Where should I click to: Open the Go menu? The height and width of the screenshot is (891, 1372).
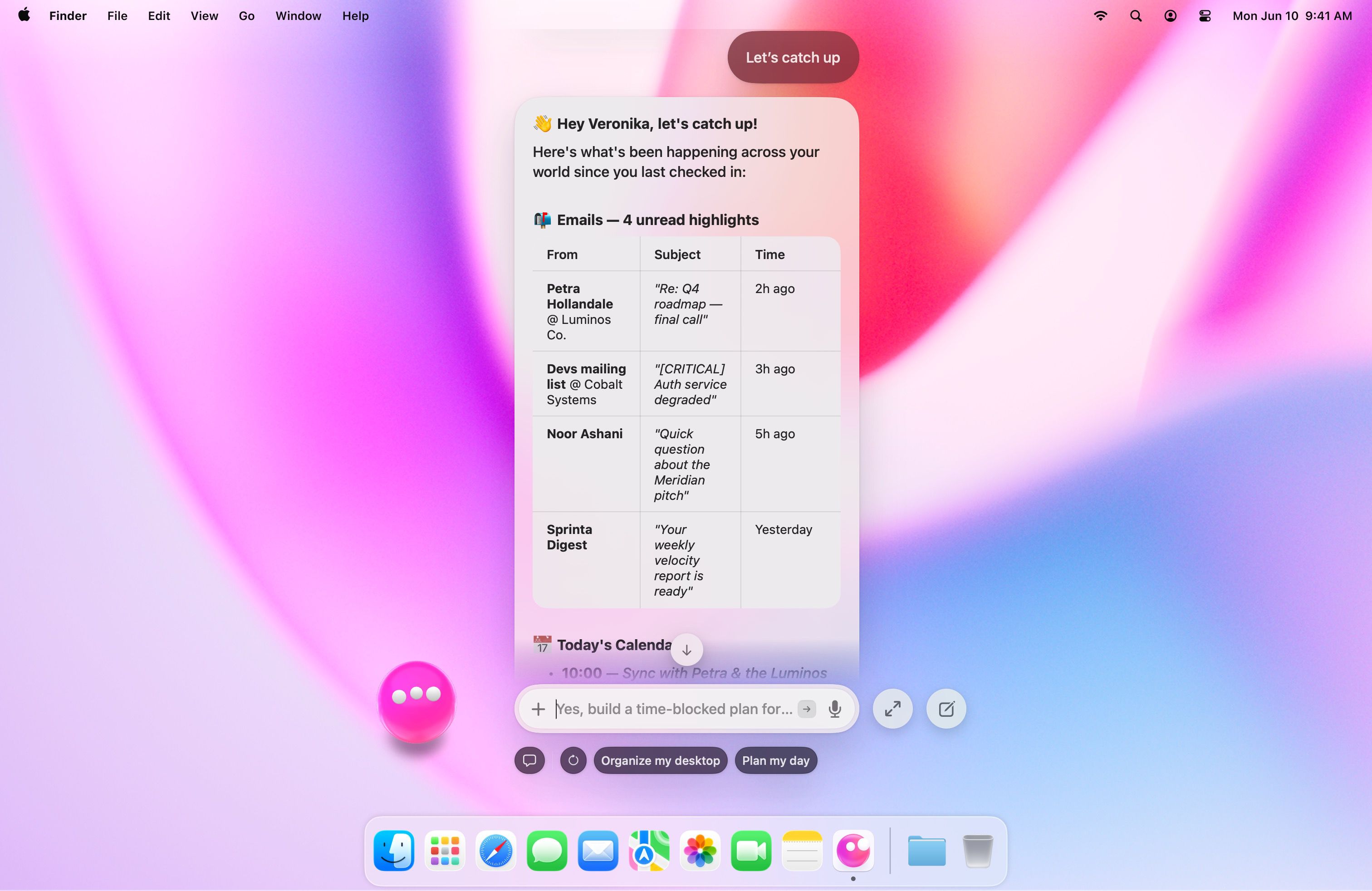pyautogui.click(x=247, y=16)
